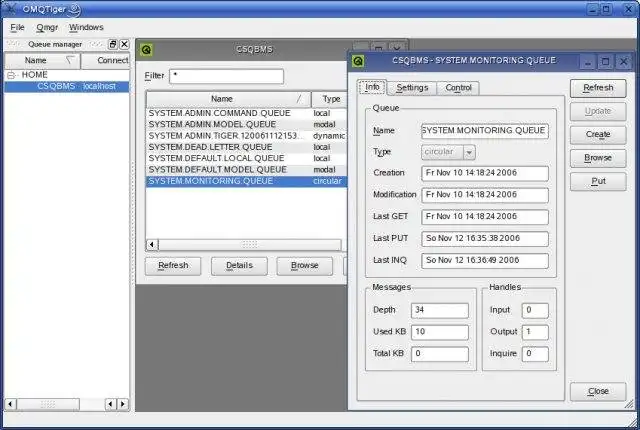Click queue list scrollbar left arrow

point(152,244)
